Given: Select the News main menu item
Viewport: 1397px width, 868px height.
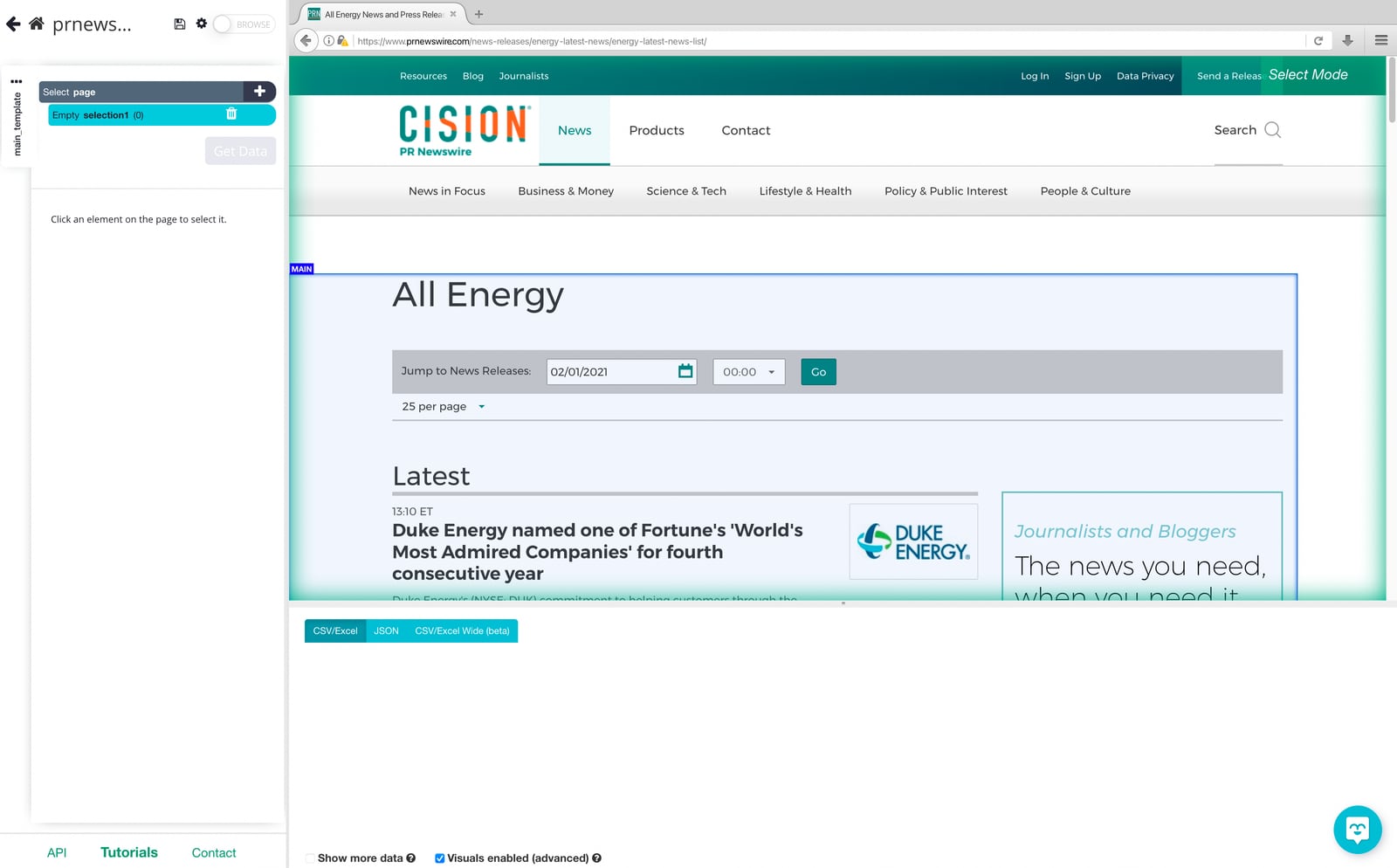Looking at the screenshot, I should coord(575,130).
